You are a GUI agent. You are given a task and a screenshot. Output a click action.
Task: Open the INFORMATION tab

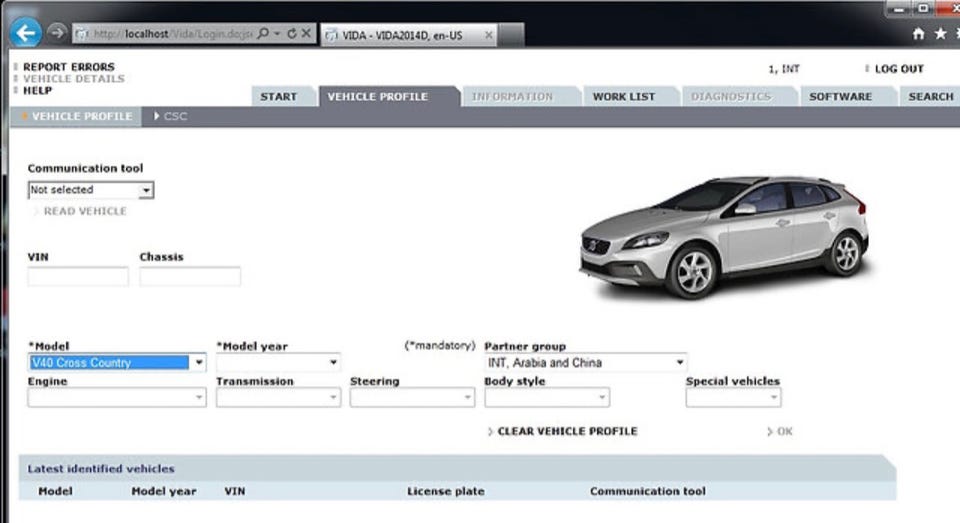[512, 97]
